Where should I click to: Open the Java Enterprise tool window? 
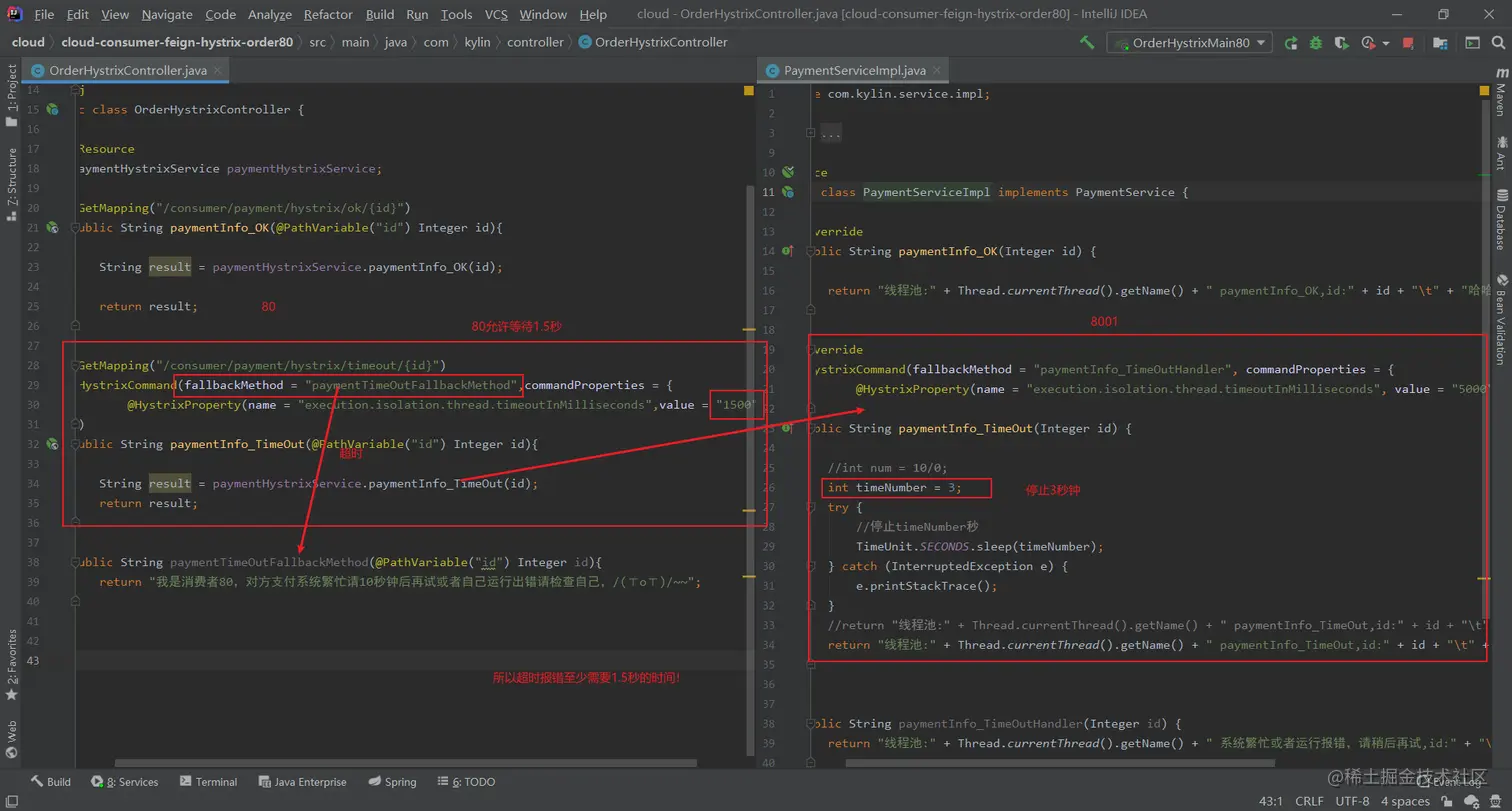(302, 782)
